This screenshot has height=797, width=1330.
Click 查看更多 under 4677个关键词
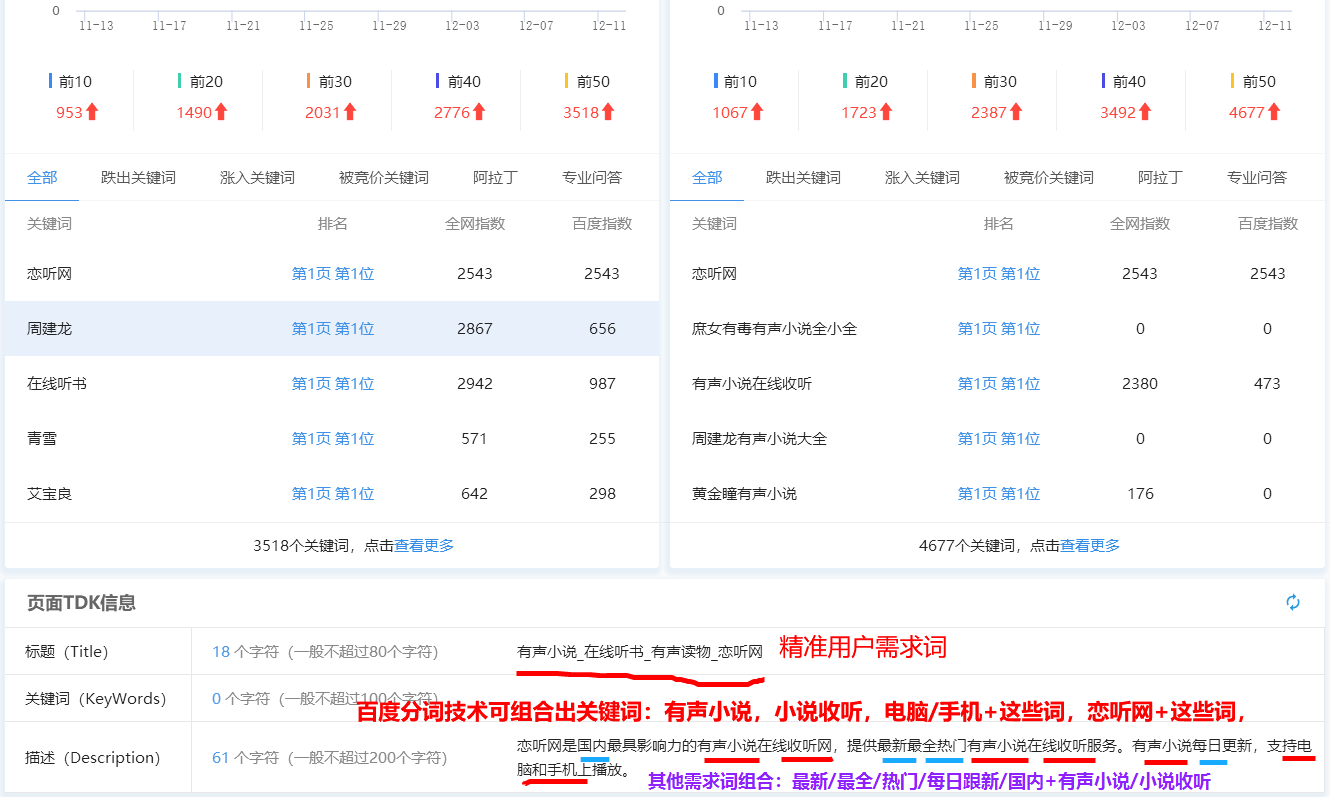(1090, 546)
